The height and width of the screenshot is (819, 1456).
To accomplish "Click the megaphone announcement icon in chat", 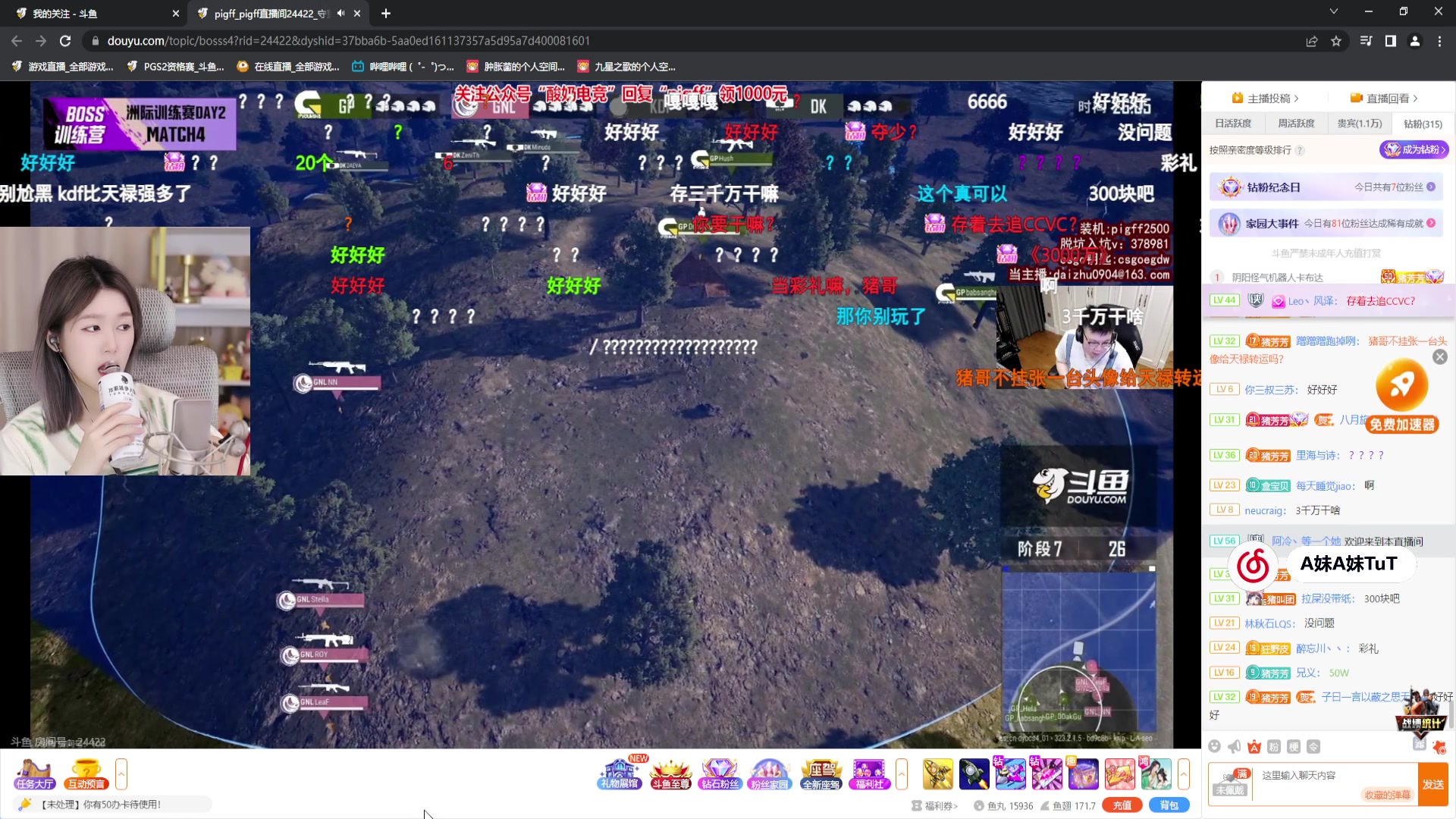I will [x=1235, y=747].
